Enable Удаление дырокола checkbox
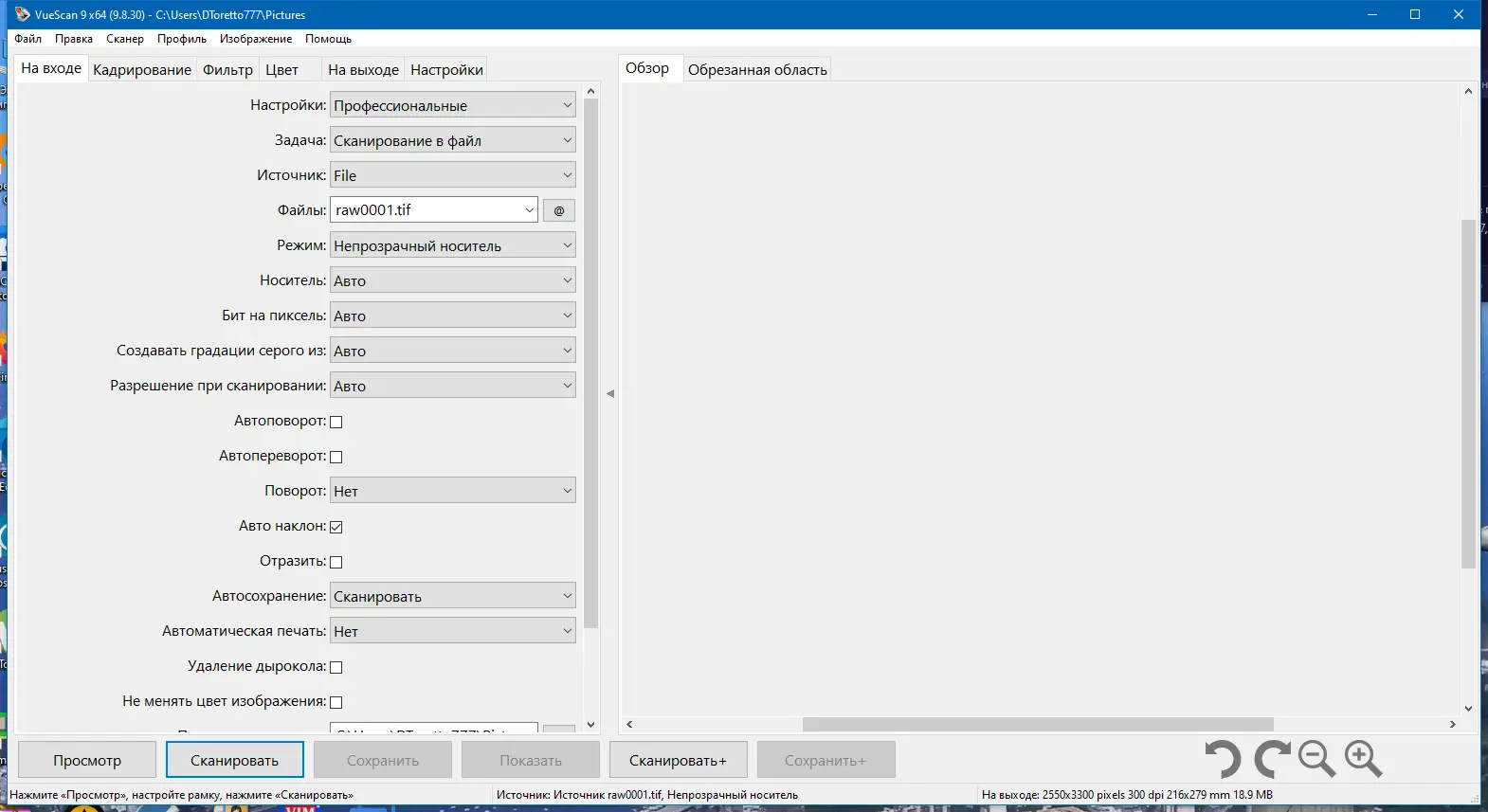 pyautogui.click(x=336, y=667)
